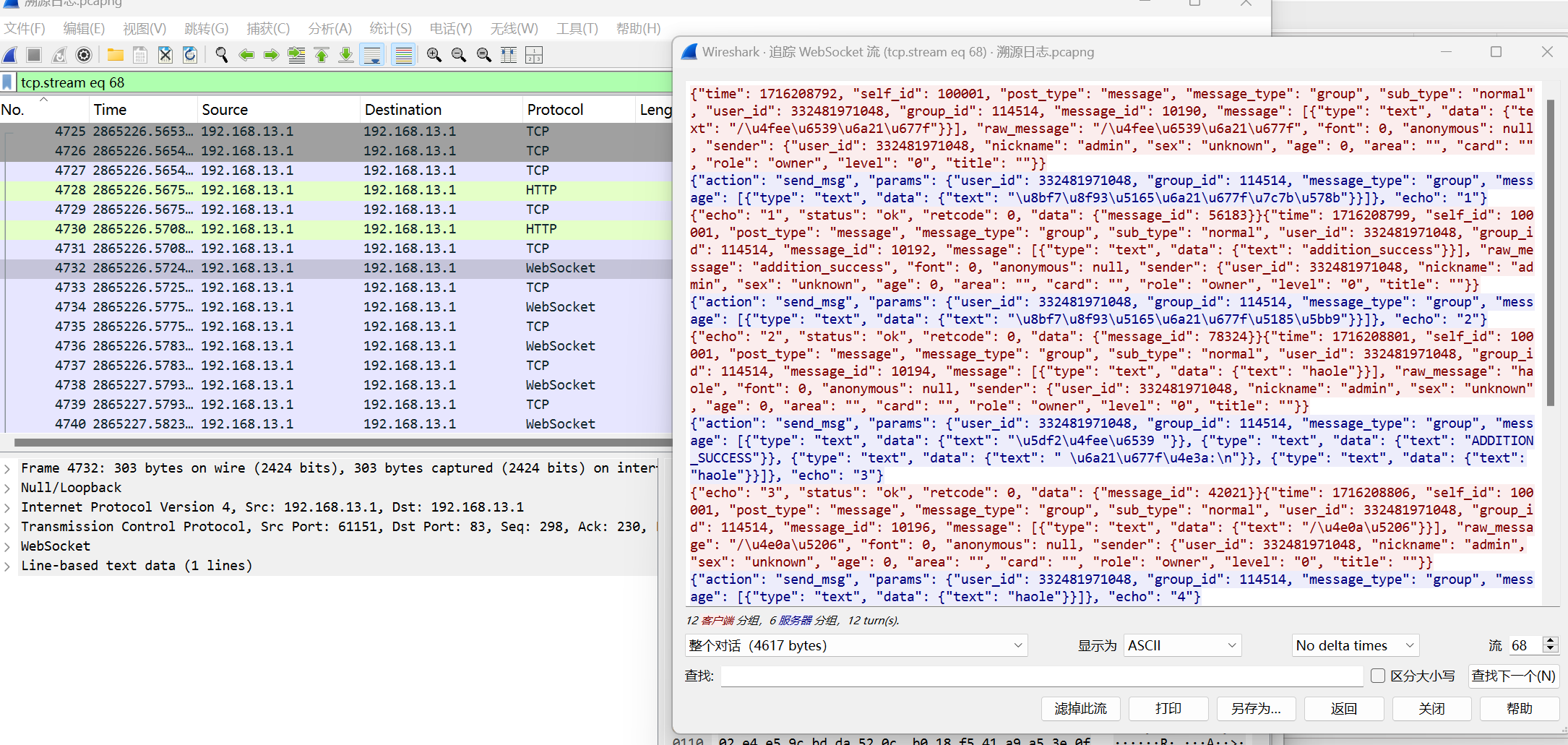The width and height of the screenshot is (1568, 745).
Task: Click the 查找 search text field
Action: pos(1042,676)
